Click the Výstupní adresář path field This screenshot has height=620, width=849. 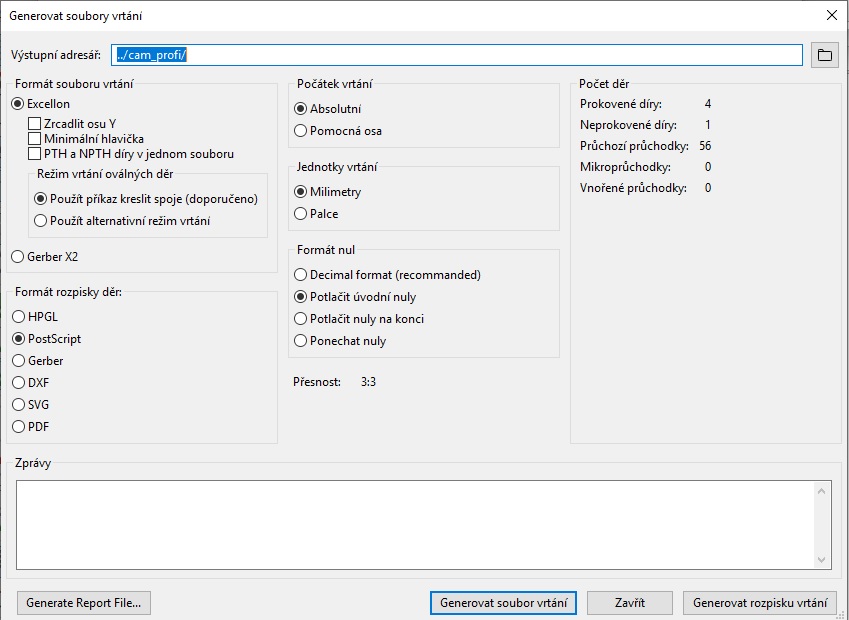click(457, 55)
